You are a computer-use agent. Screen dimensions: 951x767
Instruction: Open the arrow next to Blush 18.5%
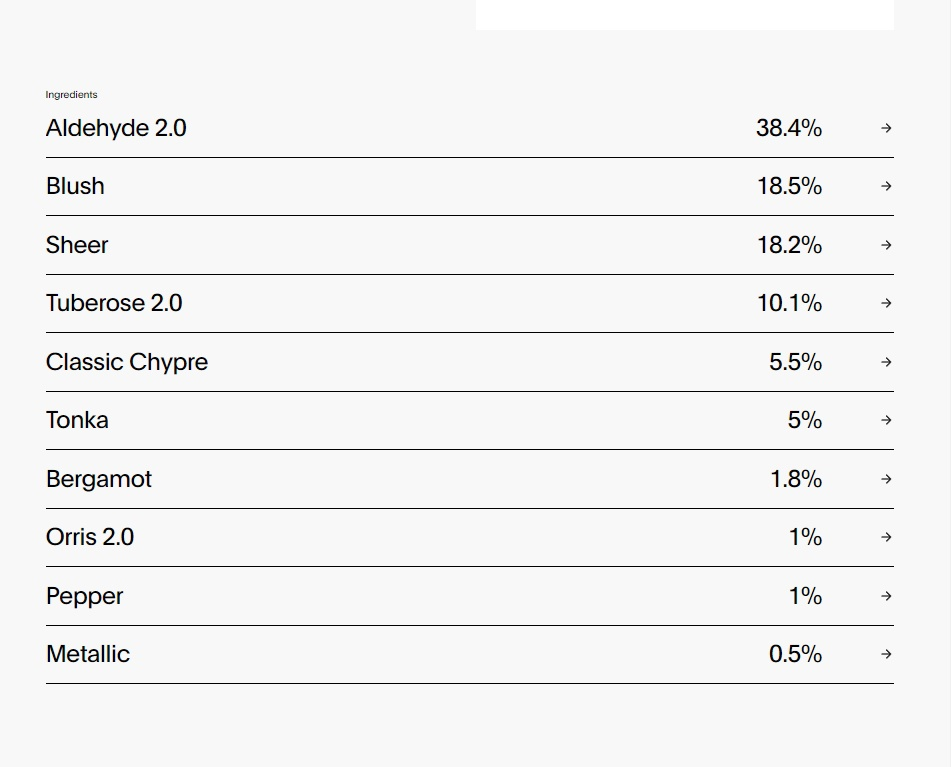click(886, 186)
